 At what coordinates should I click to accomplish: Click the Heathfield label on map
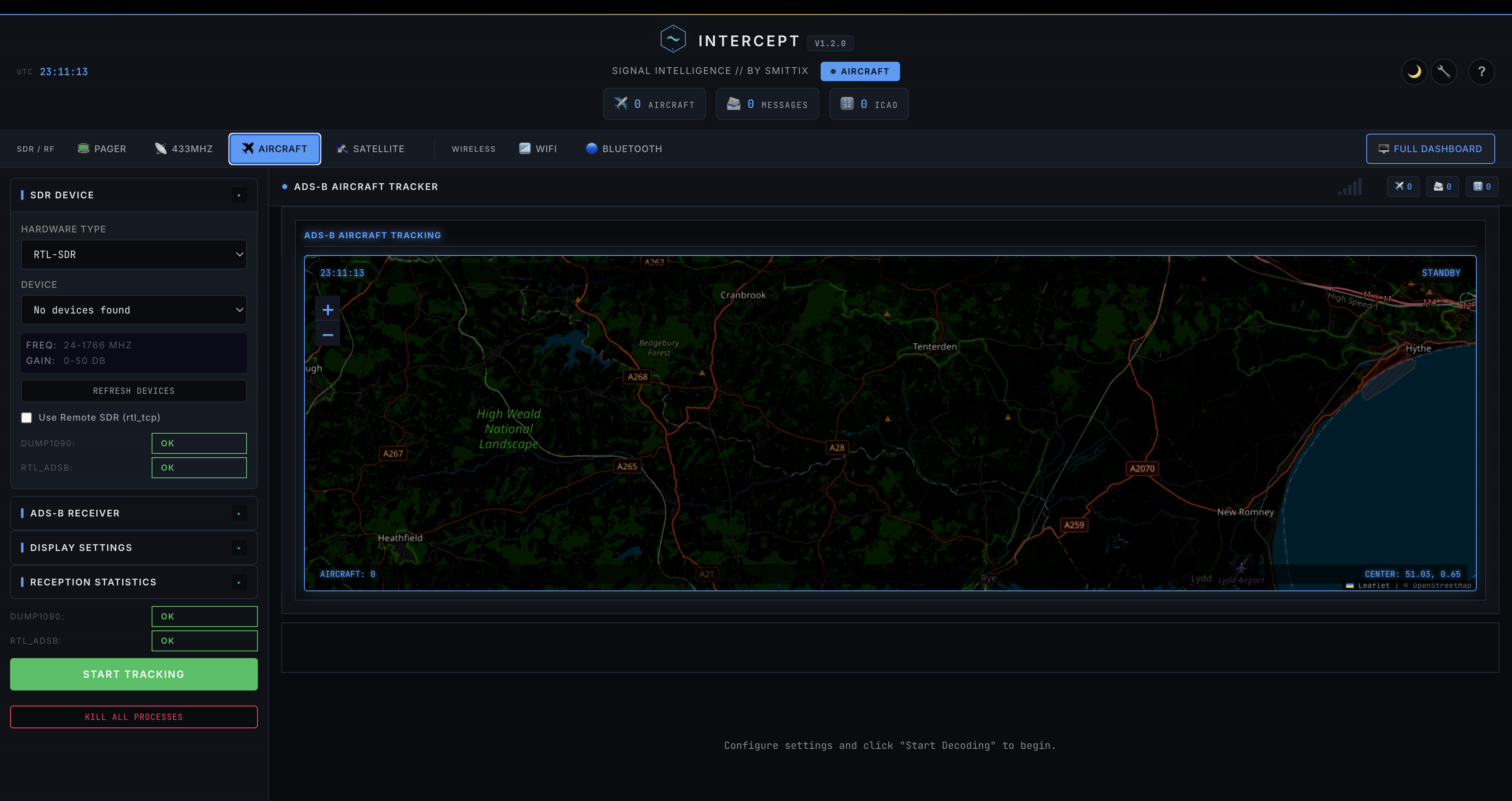[x=400, y=538]
